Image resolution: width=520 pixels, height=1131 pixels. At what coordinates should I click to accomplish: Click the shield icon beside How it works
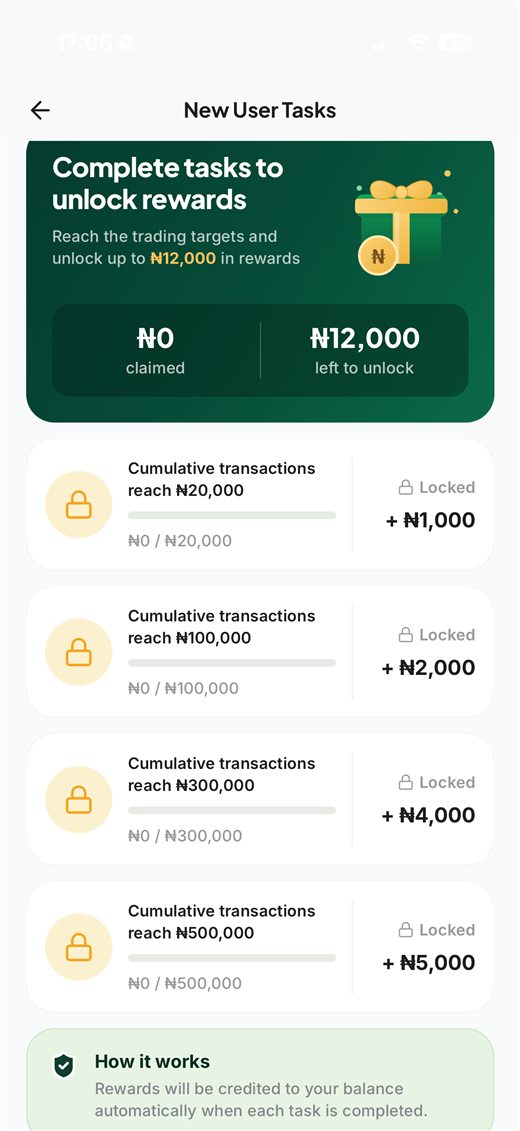point(64,1065)
